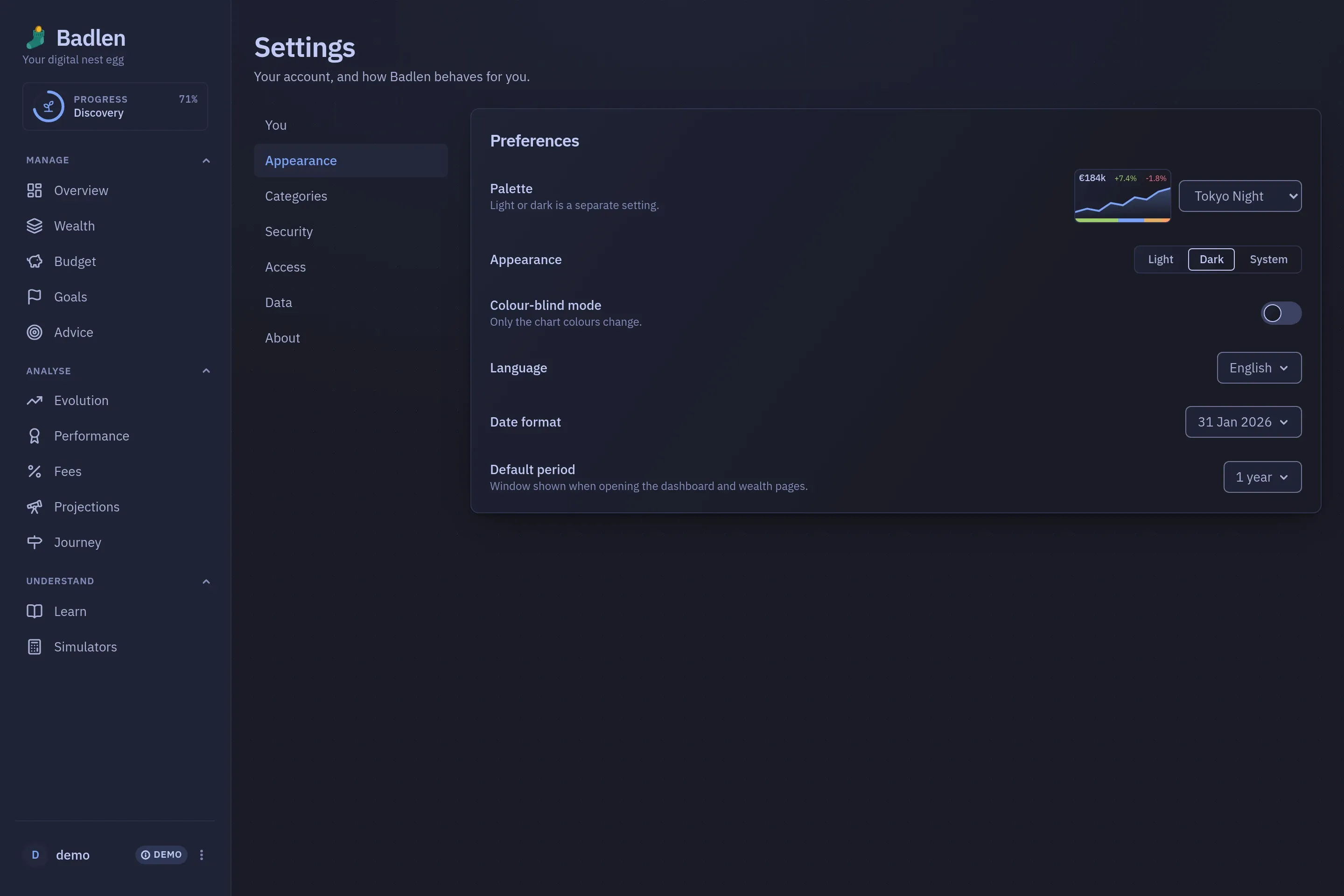Open Fees via its percent icon
Image resolution: width=1344 pixels, height=896 pixels.
click(x=34, y=471)
